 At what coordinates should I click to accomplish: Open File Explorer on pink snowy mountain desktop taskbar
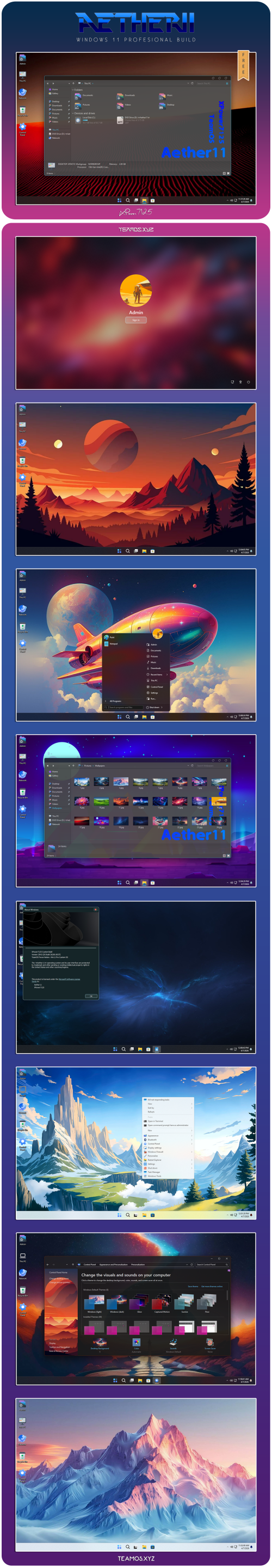[x=144, y=1547]
